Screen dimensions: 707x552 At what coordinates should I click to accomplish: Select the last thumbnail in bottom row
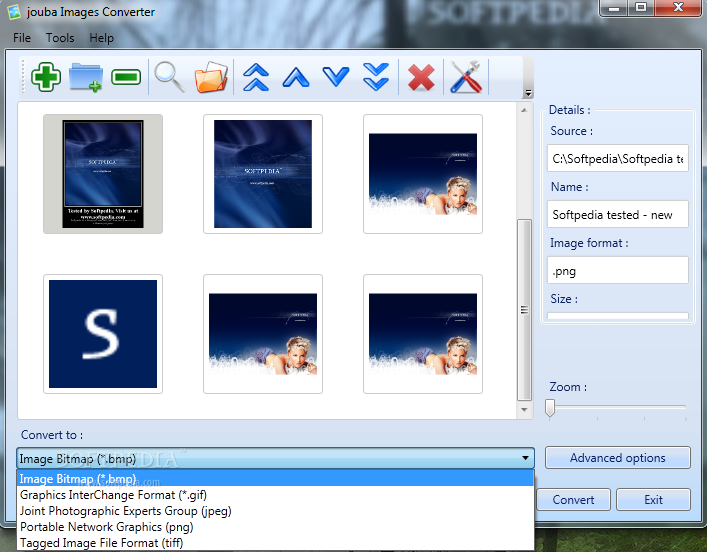click(423, 334)
